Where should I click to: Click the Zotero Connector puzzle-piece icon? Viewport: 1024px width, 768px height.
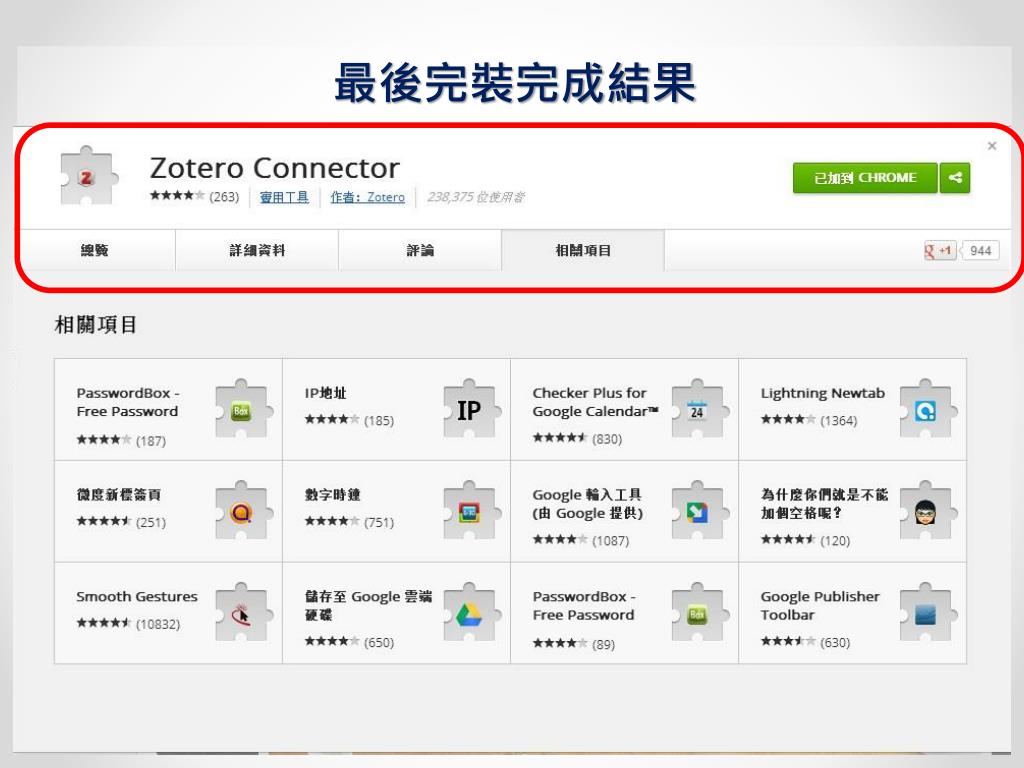pos(89,175)
